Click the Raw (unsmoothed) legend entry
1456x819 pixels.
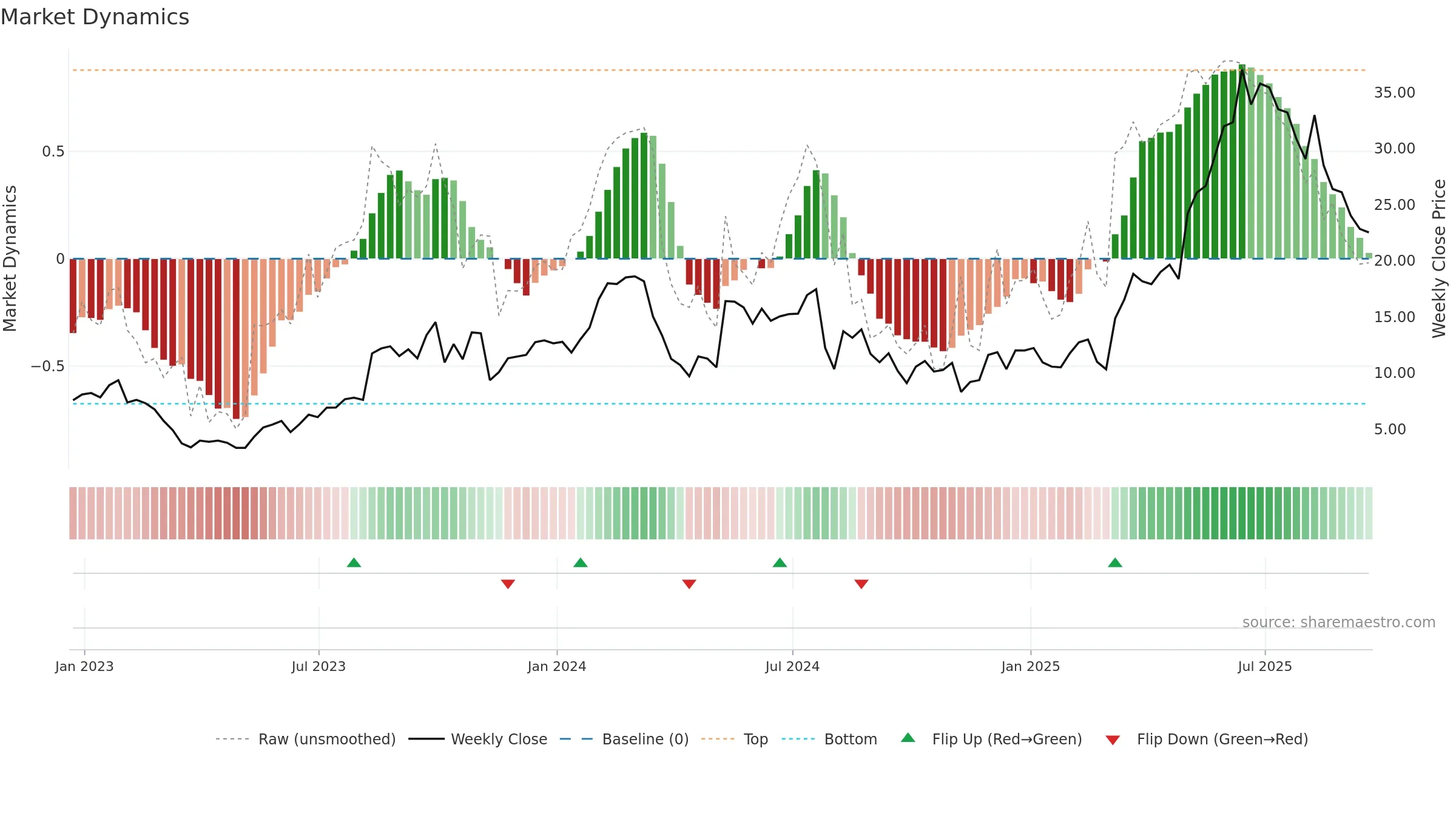click(x=305, y=739)
